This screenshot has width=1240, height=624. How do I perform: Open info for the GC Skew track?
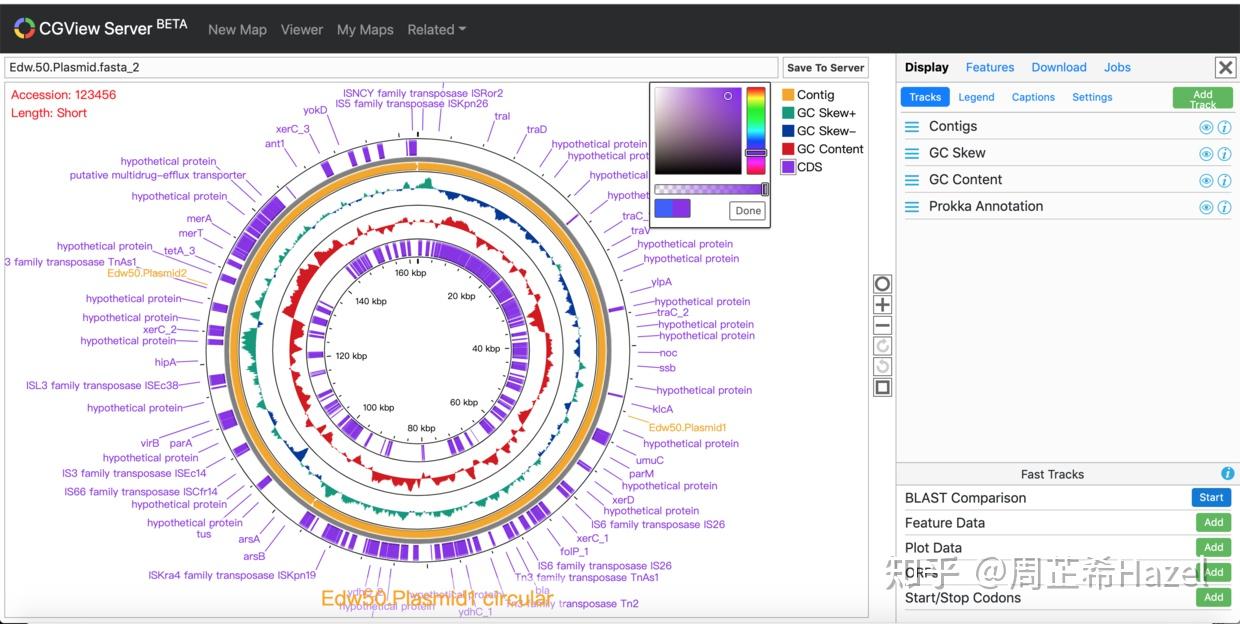pyautogui.click(x=1224, y=154)
